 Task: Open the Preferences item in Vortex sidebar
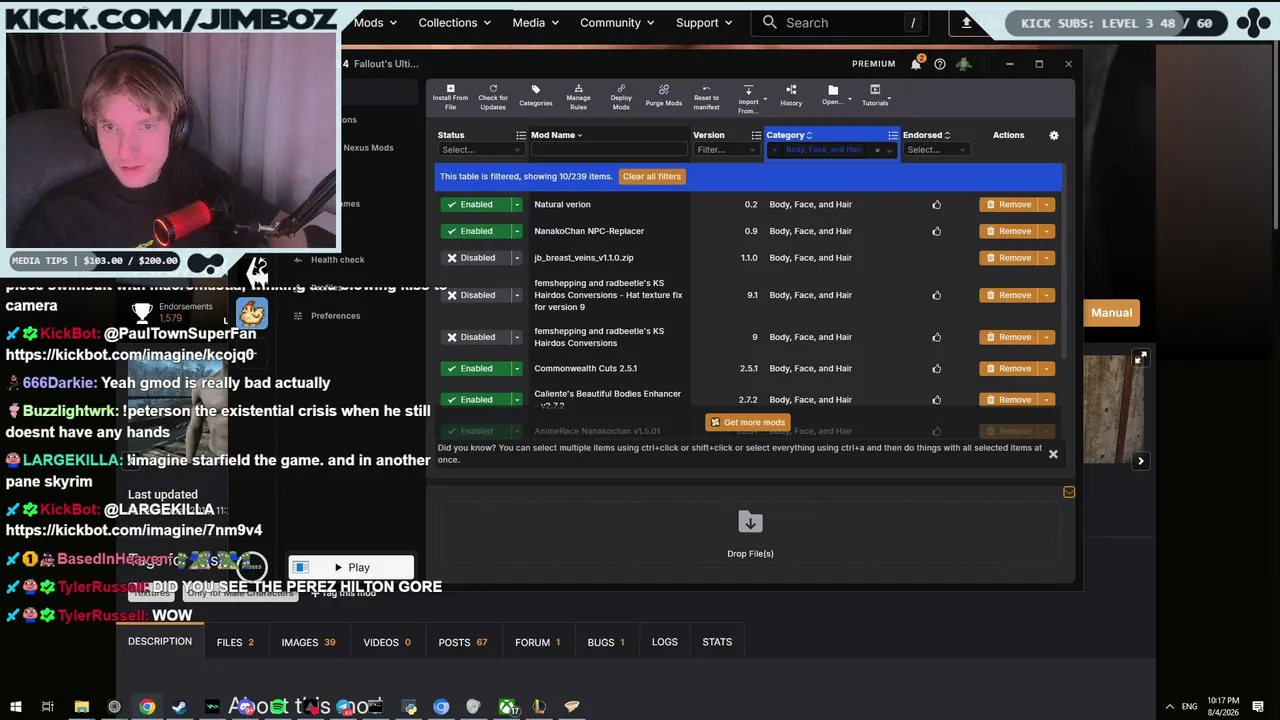[335, 316]
